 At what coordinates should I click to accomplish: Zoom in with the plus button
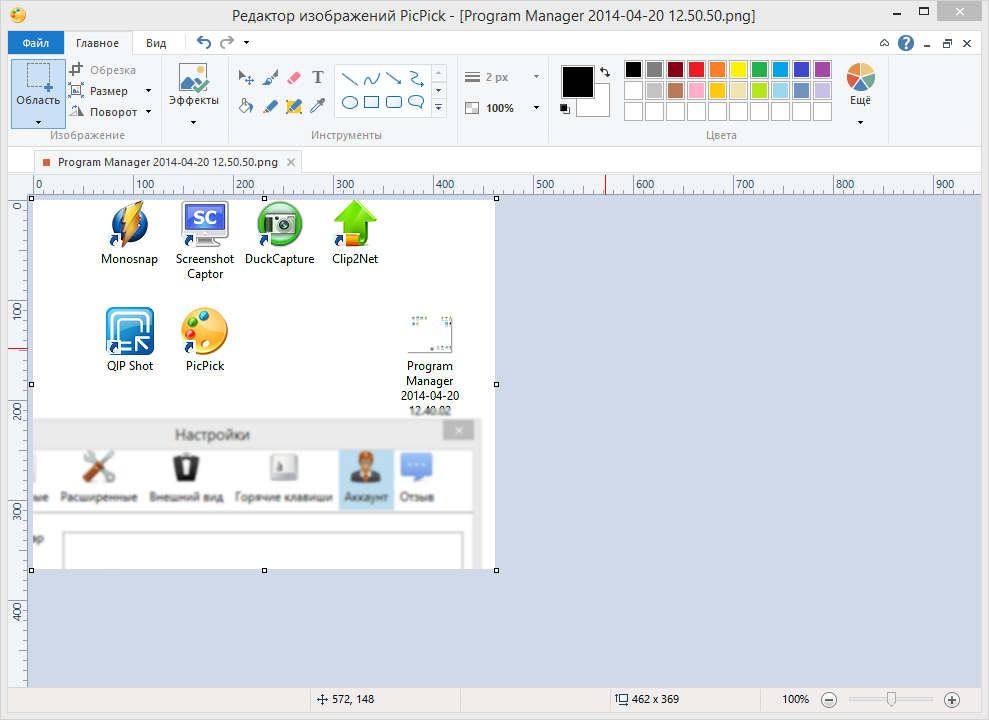coord(952,699)
